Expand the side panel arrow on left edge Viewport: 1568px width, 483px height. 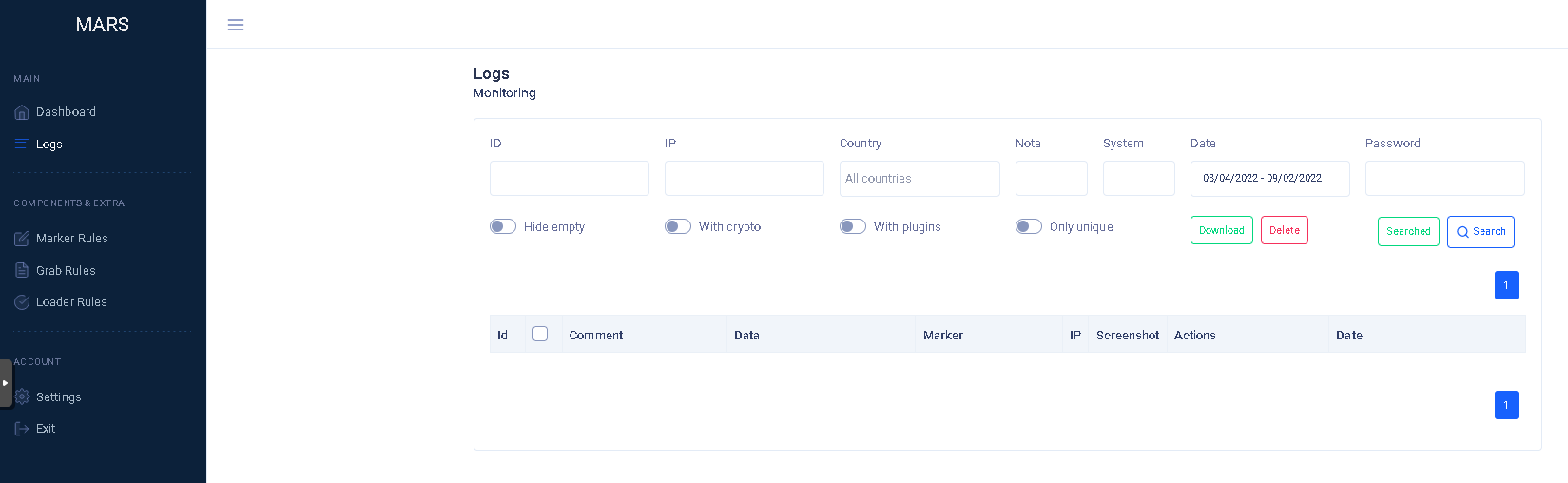pyautogui.click(x=6, y=383)
